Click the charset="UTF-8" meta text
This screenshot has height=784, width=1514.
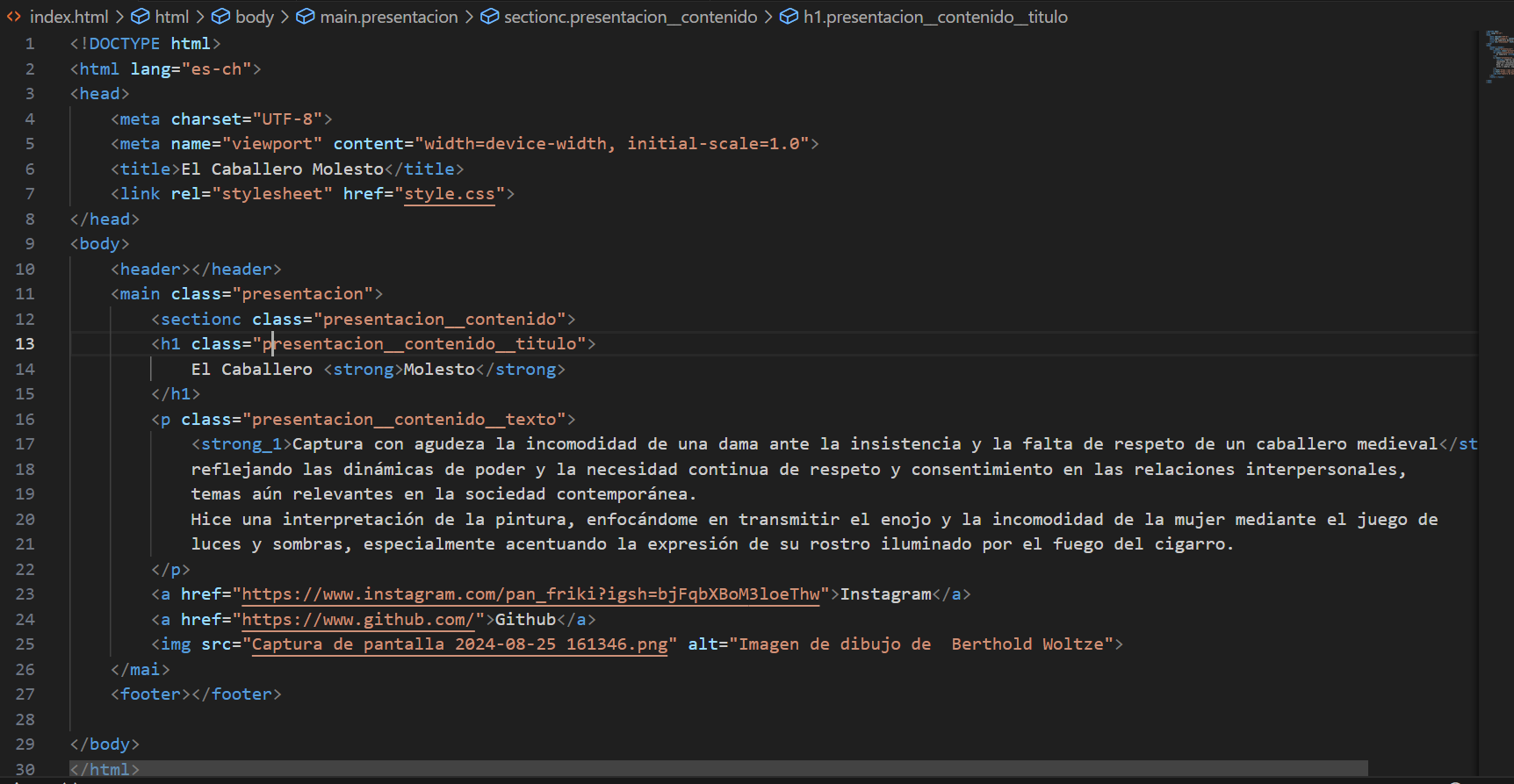pyautogui.click(x=247, y=119)
